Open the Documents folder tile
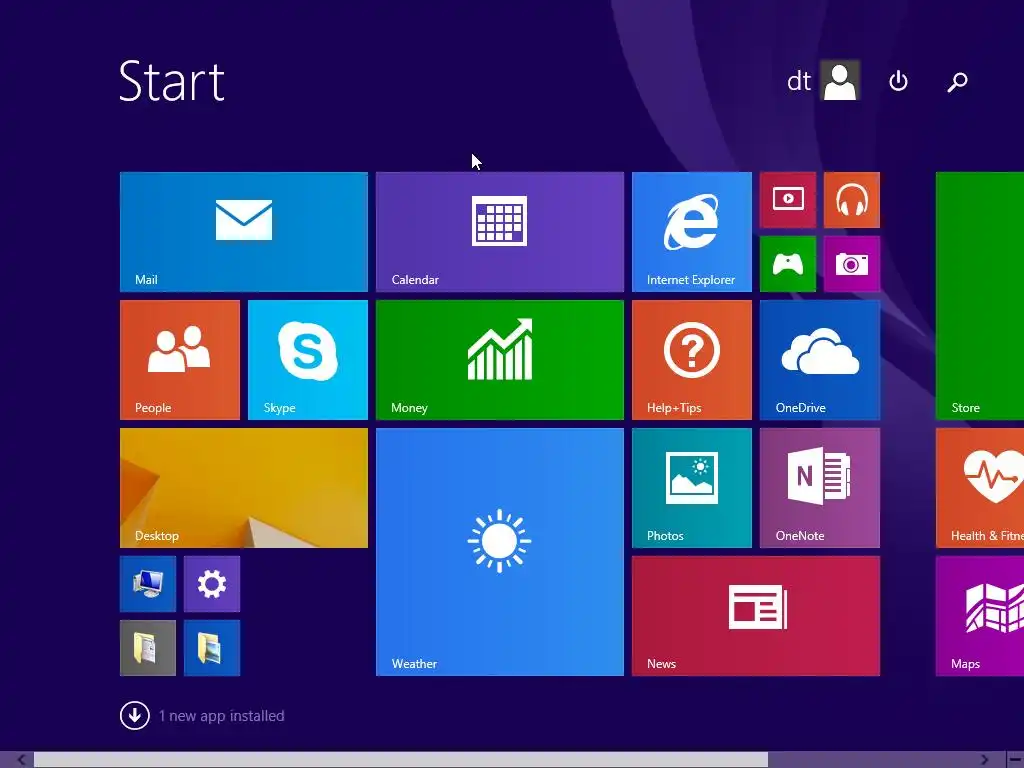 click(x=148, y=648)
